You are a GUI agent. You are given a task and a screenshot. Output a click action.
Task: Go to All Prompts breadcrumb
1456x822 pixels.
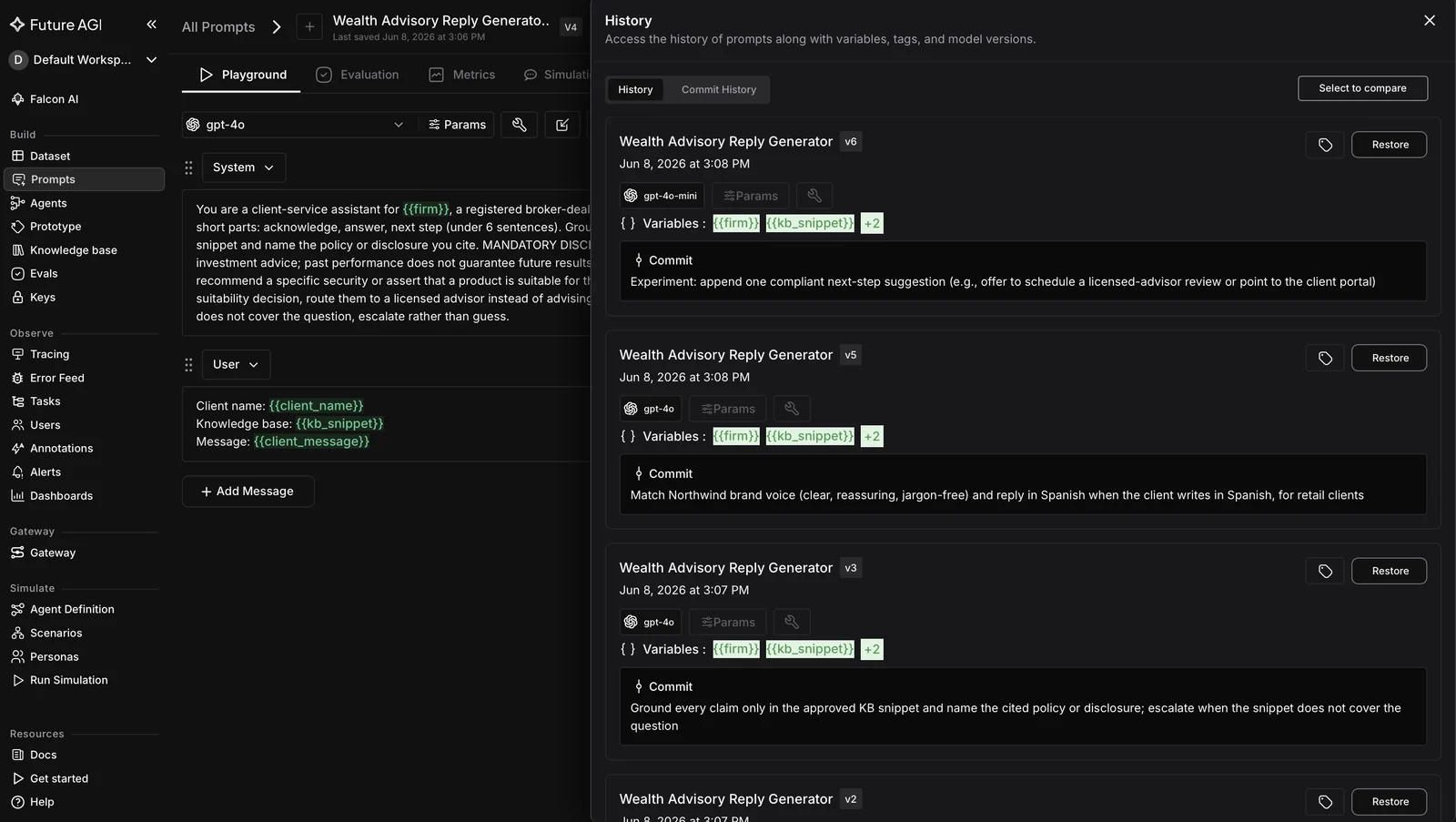[218, 27]
